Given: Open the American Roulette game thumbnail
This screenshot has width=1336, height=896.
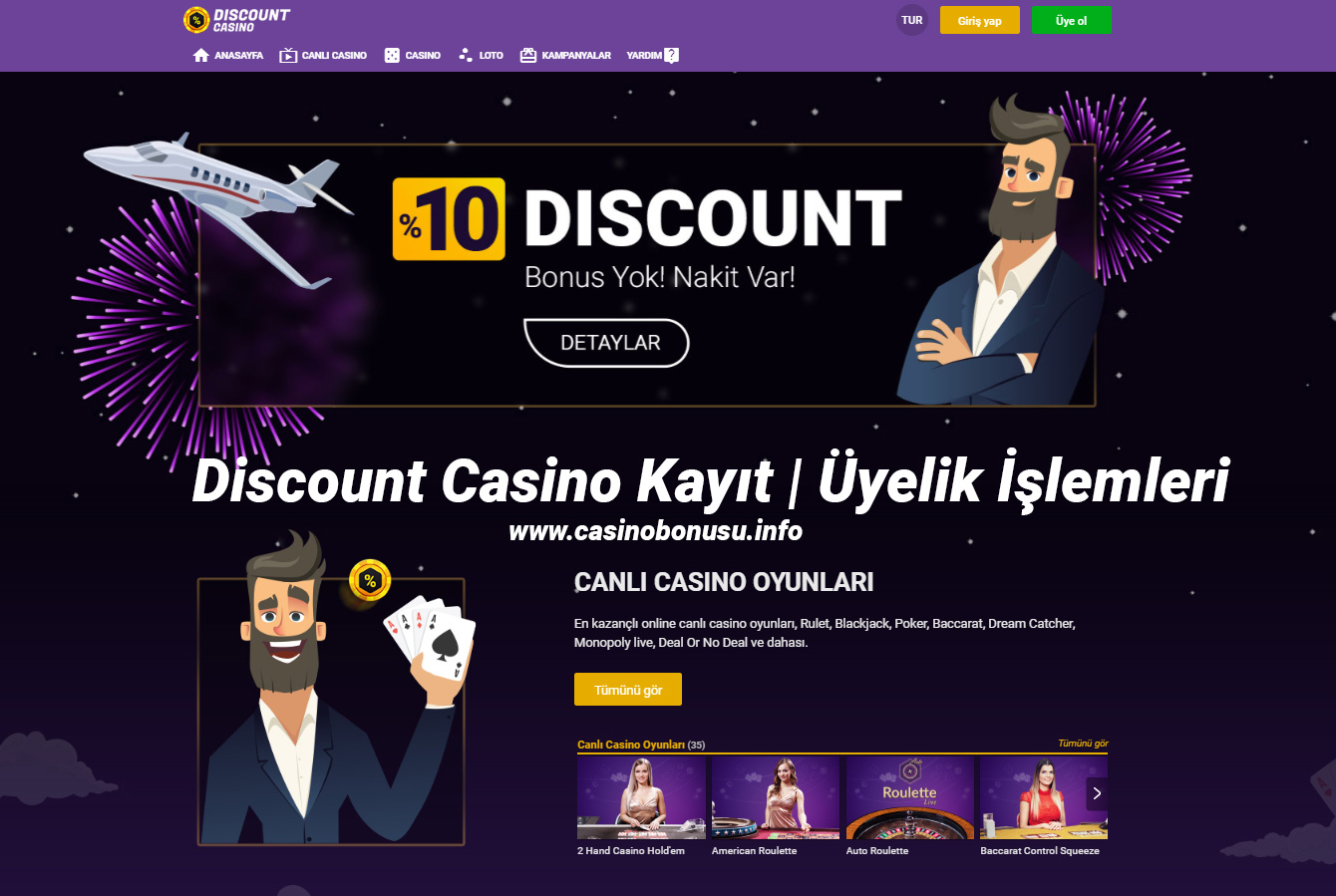Looking at the screenshot, I should pyautogui.click(x=776, y=798).
